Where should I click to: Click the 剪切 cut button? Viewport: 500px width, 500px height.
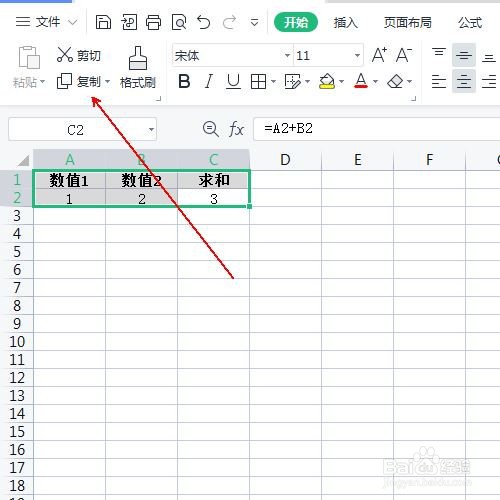click(79, 55)
